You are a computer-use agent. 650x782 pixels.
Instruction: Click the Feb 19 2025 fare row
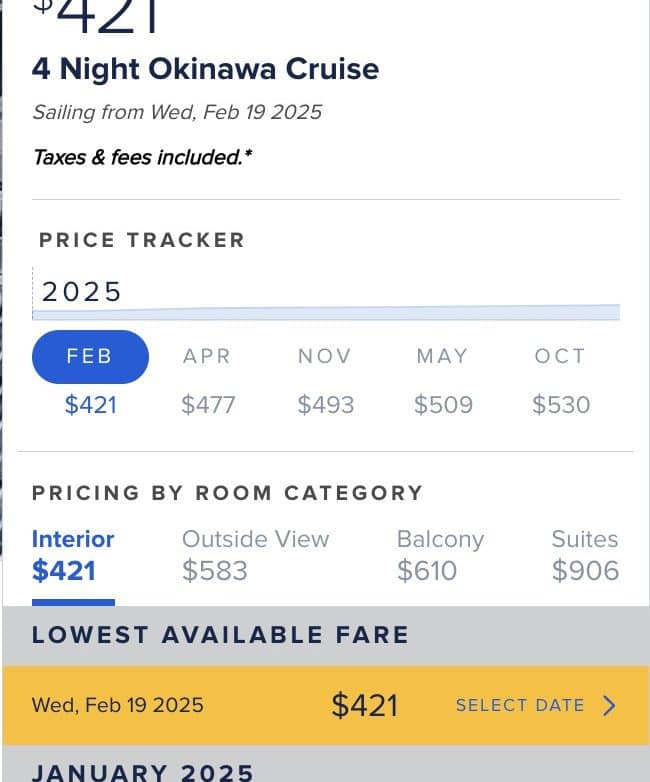(118, 705)
